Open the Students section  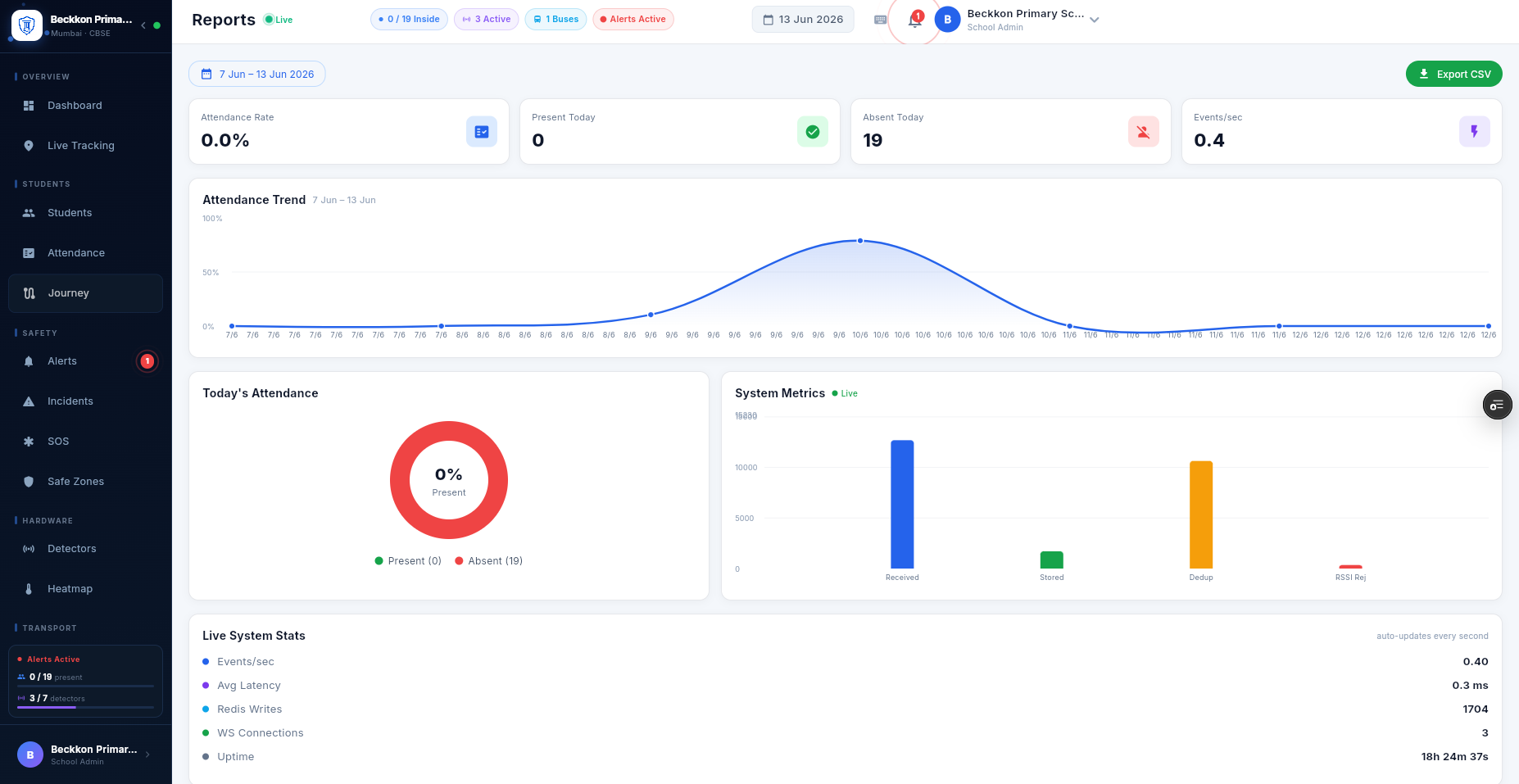tap(85, 213)
